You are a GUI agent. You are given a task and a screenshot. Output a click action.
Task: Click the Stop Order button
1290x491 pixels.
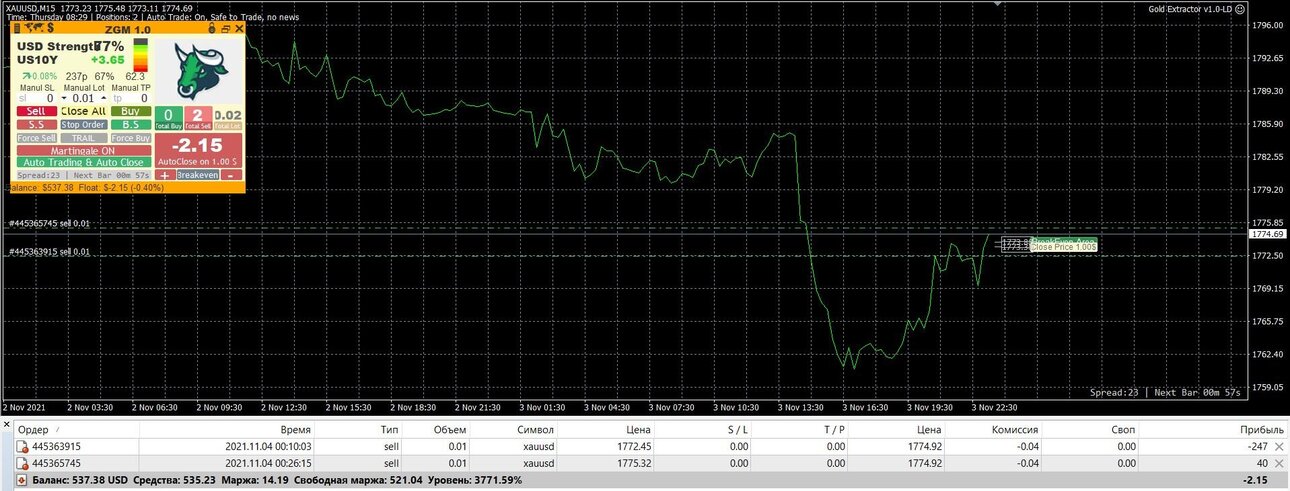83,125
